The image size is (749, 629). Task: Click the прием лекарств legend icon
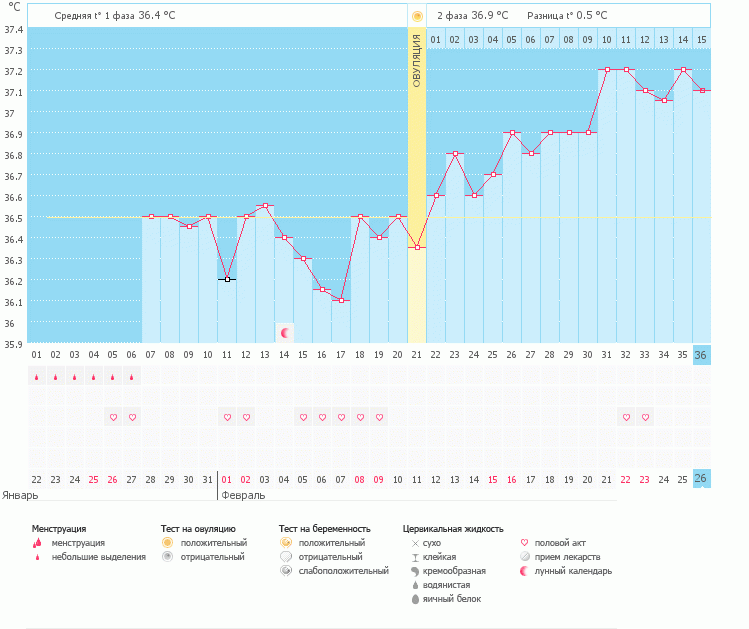pos(524,556)
